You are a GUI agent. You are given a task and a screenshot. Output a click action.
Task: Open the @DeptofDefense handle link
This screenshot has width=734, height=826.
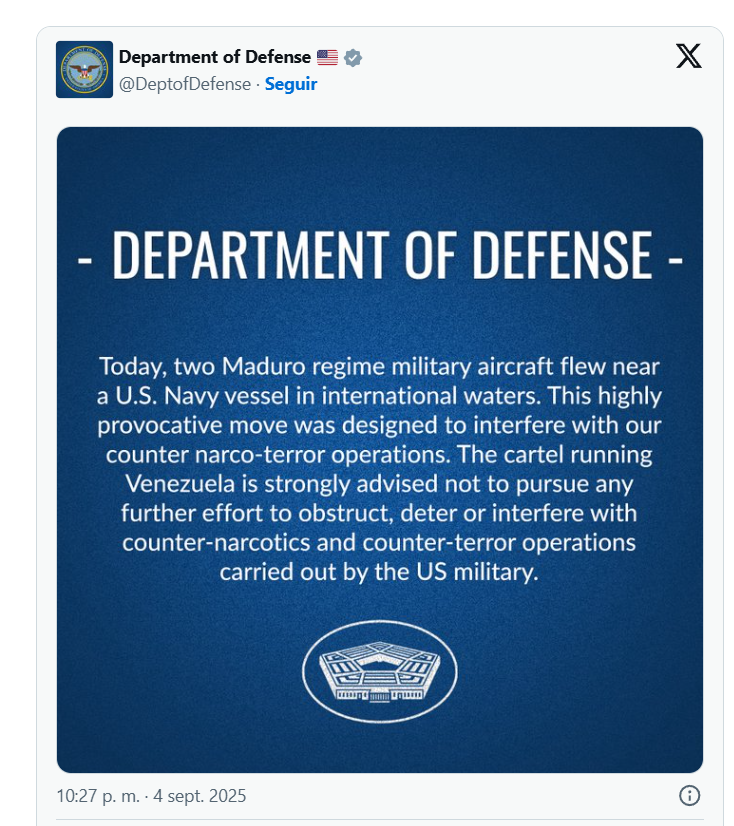click(x=185, y=84)
